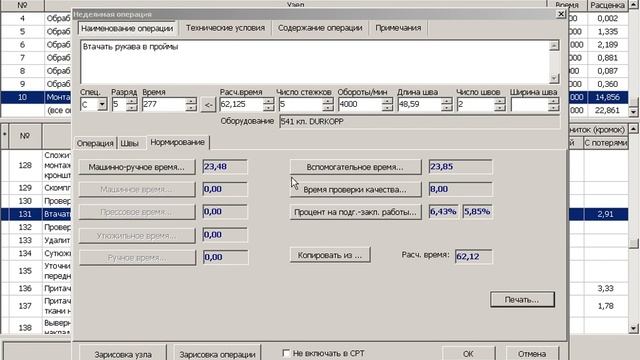The height and width of the screenshot is (360, 640).
Task: Click the Число швов spinner
Action: coord(500,104)
